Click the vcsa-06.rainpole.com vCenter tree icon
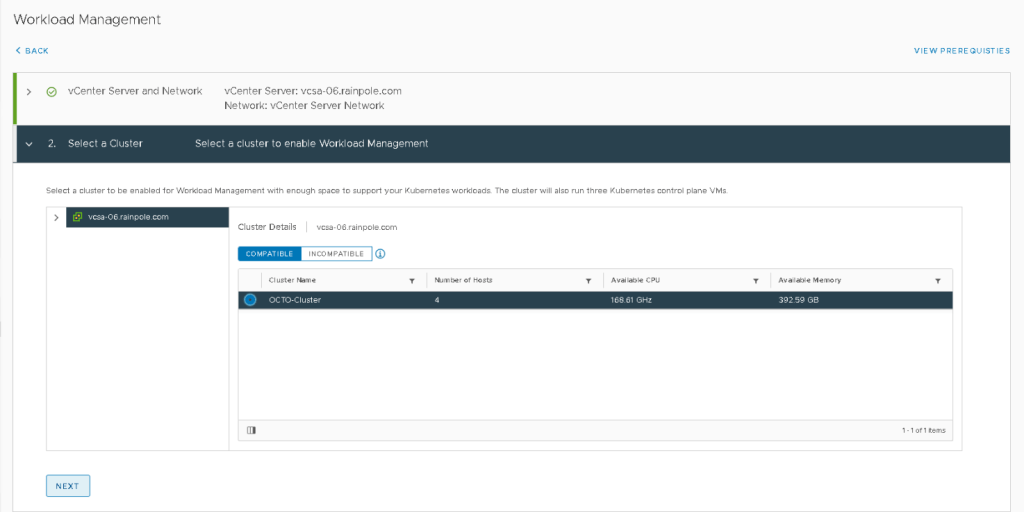 [x=77, y=217]
